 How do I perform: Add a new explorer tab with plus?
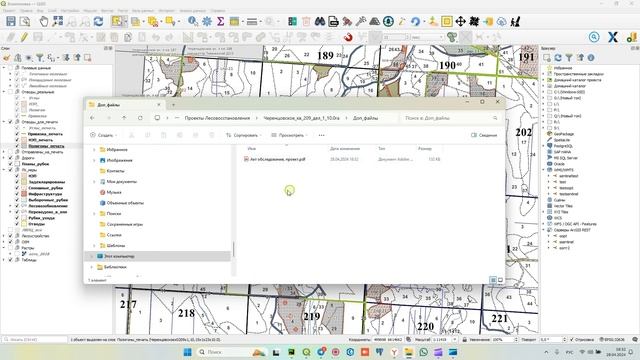click(173, 105)
